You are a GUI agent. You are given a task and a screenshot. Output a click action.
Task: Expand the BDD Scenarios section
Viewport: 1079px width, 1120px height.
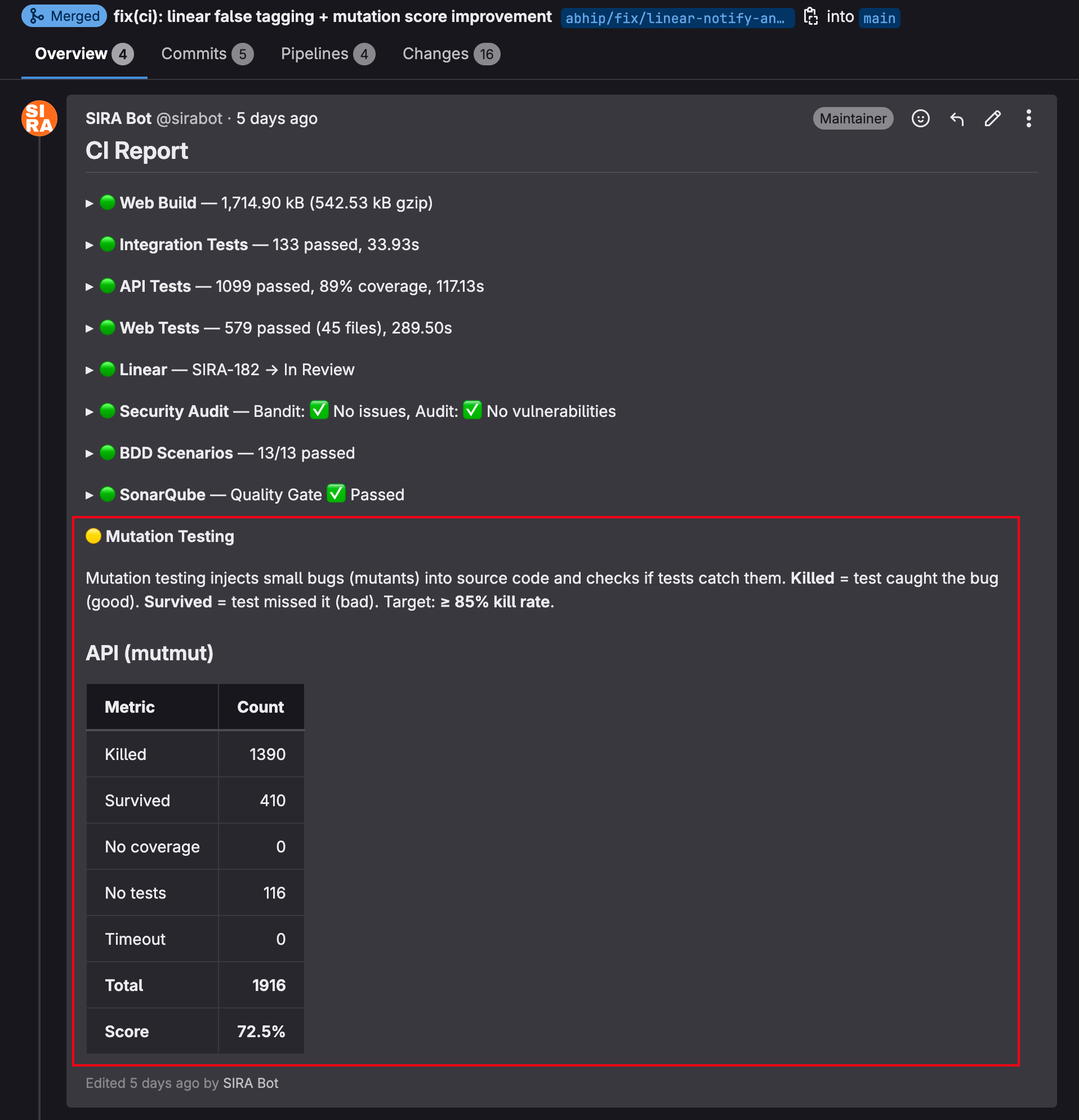(x=90, y=452)
